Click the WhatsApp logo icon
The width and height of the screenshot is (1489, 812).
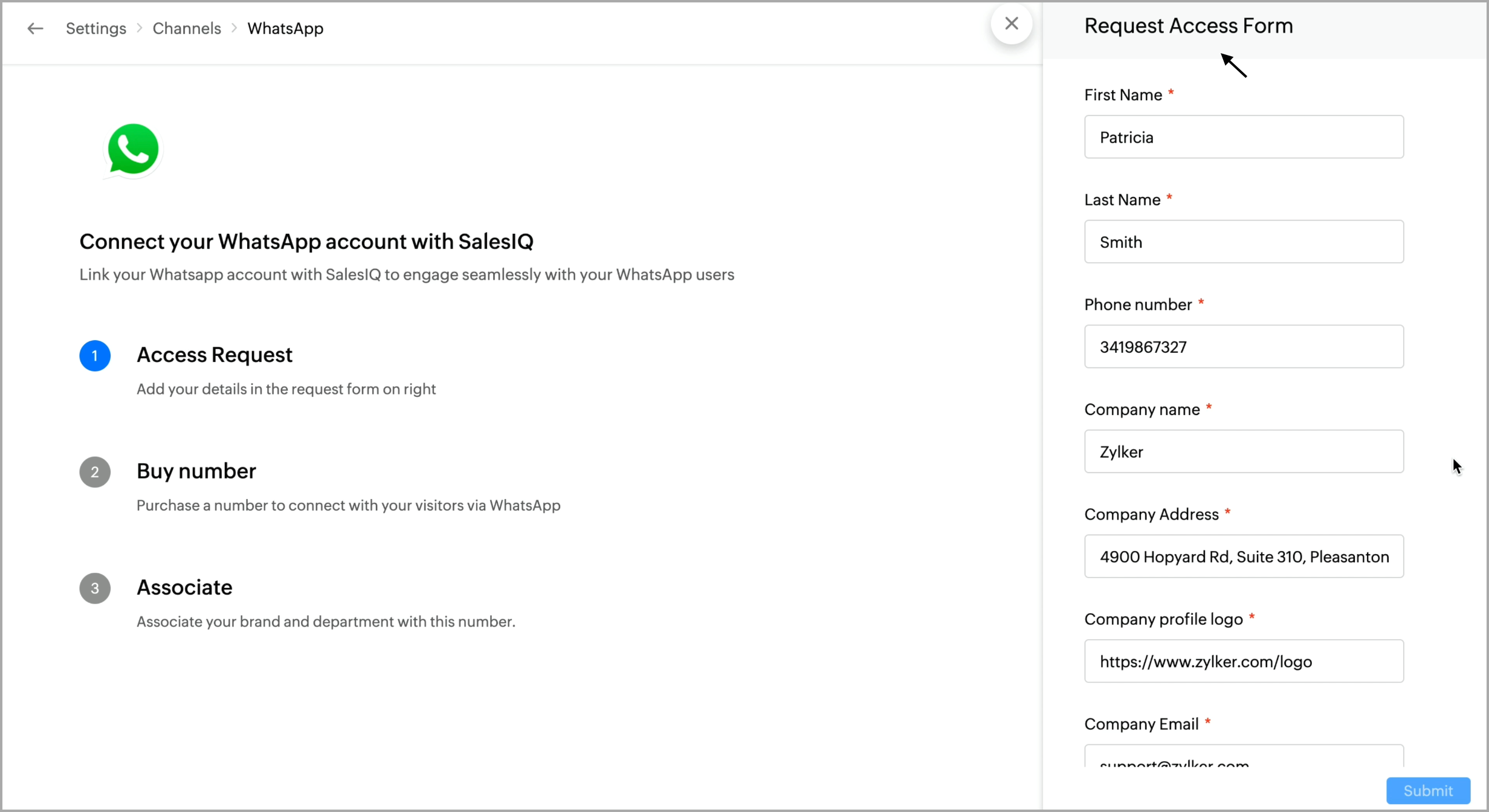click(133, 150)
